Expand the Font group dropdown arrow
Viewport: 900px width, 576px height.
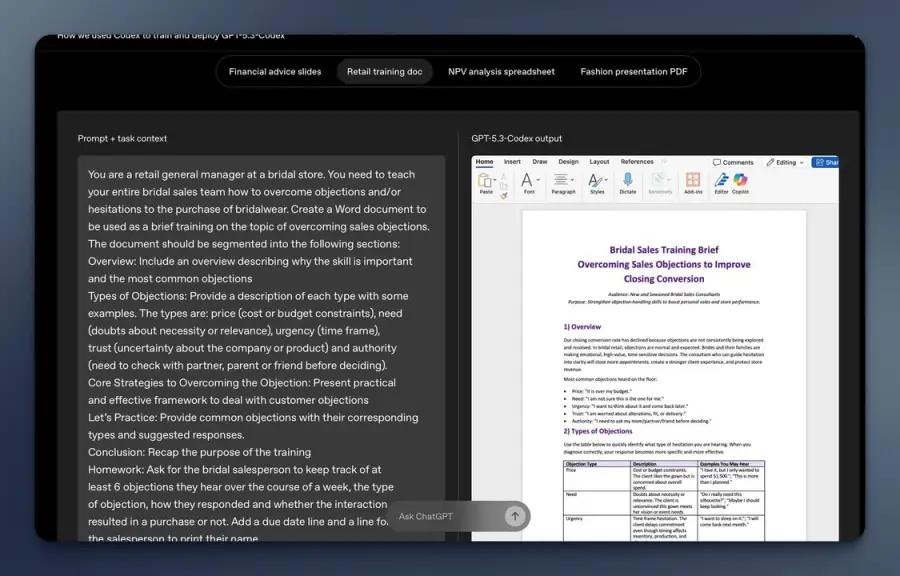(538, 180)
